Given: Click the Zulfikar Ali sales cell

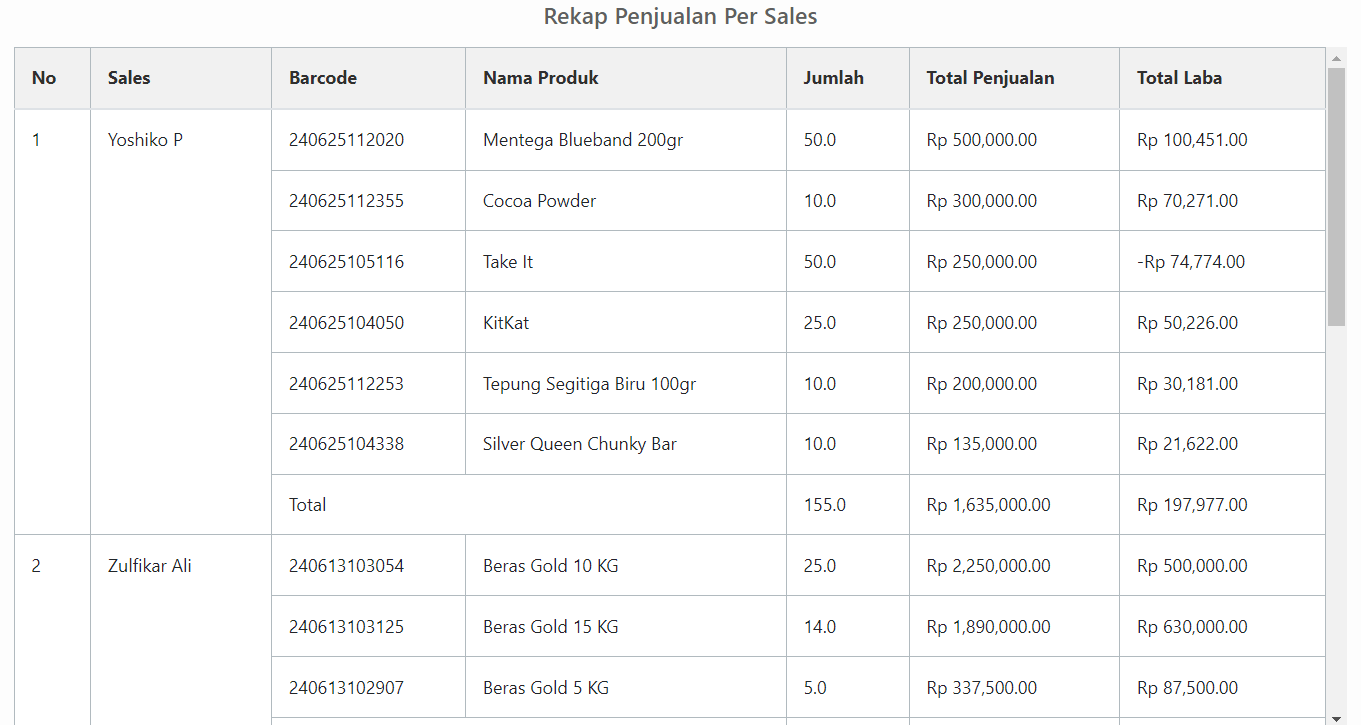Looking at the screenshot, I should (149, 566).
